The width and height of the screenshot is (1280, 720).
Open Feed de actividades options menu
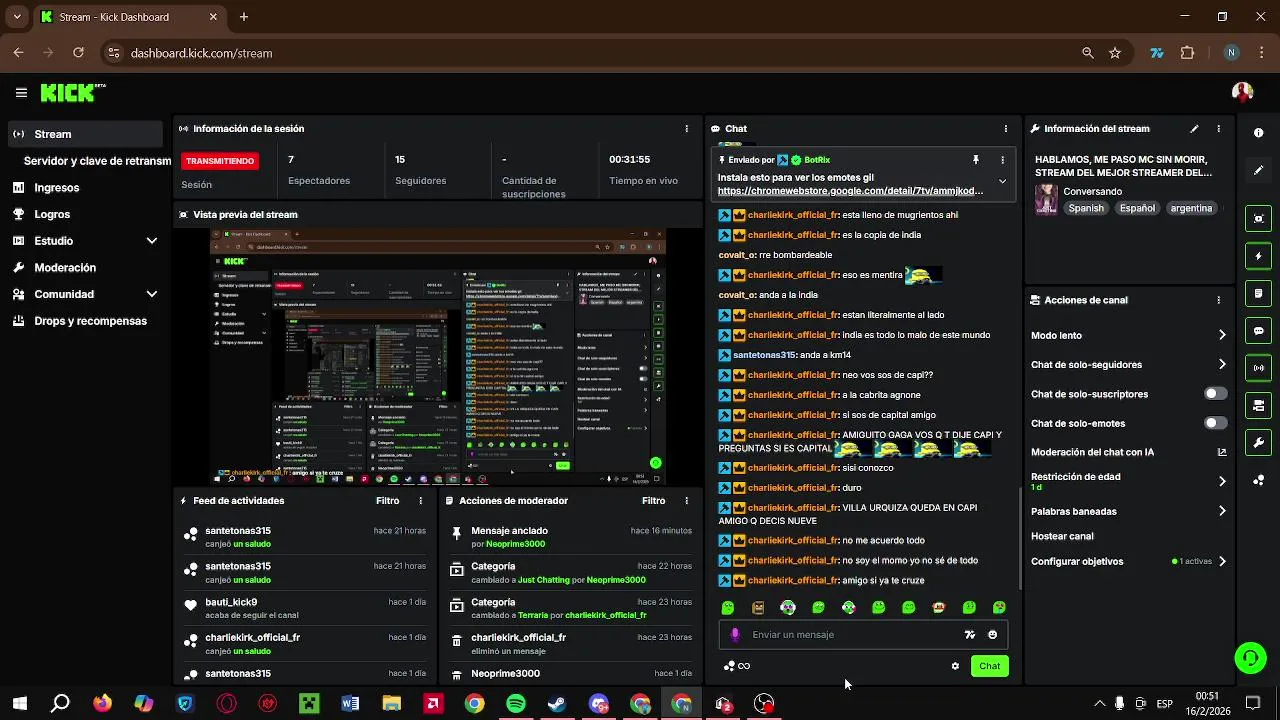(x=420, y=501)
